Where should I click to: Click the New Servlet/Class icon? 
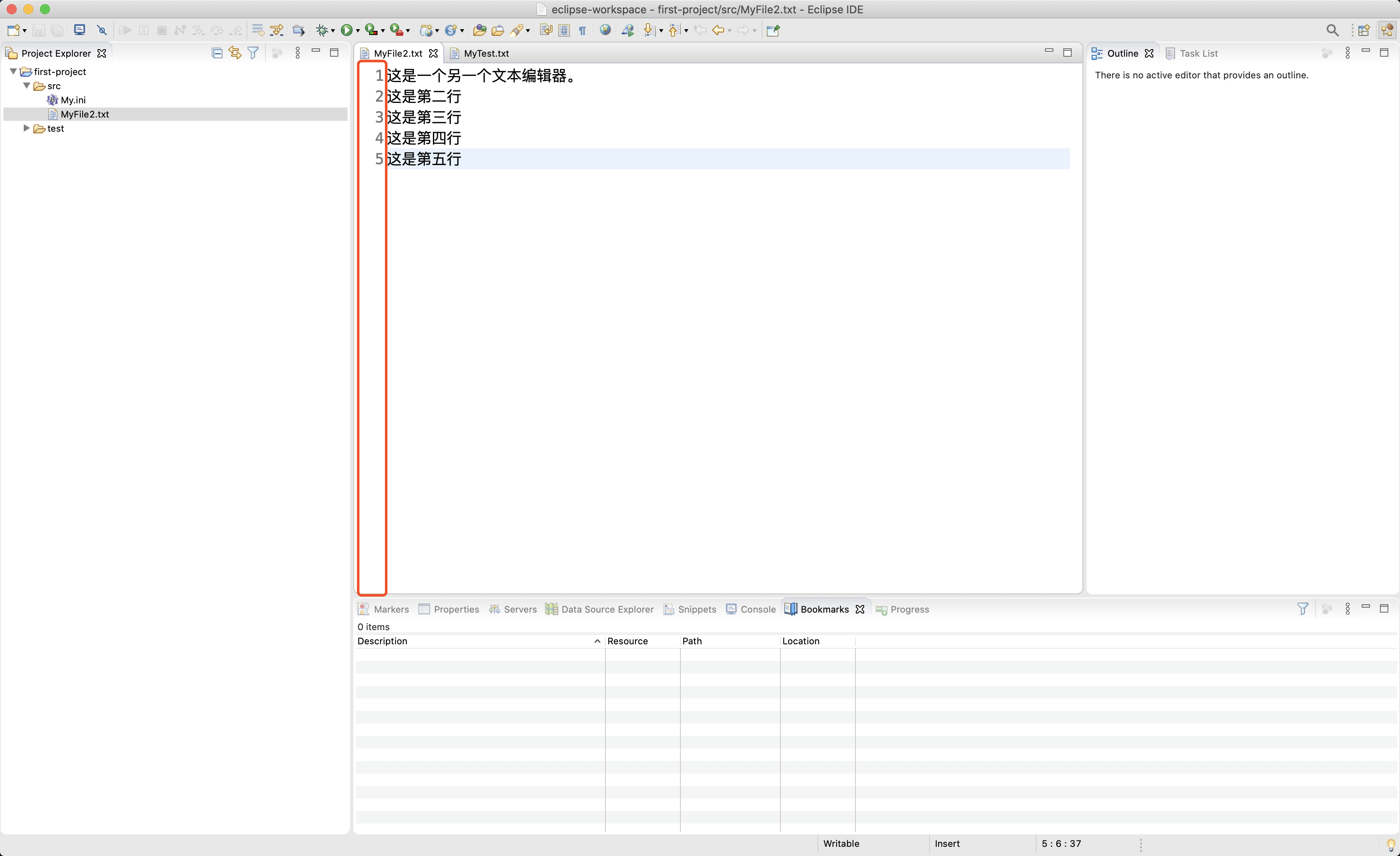click(x=451, y=30)
